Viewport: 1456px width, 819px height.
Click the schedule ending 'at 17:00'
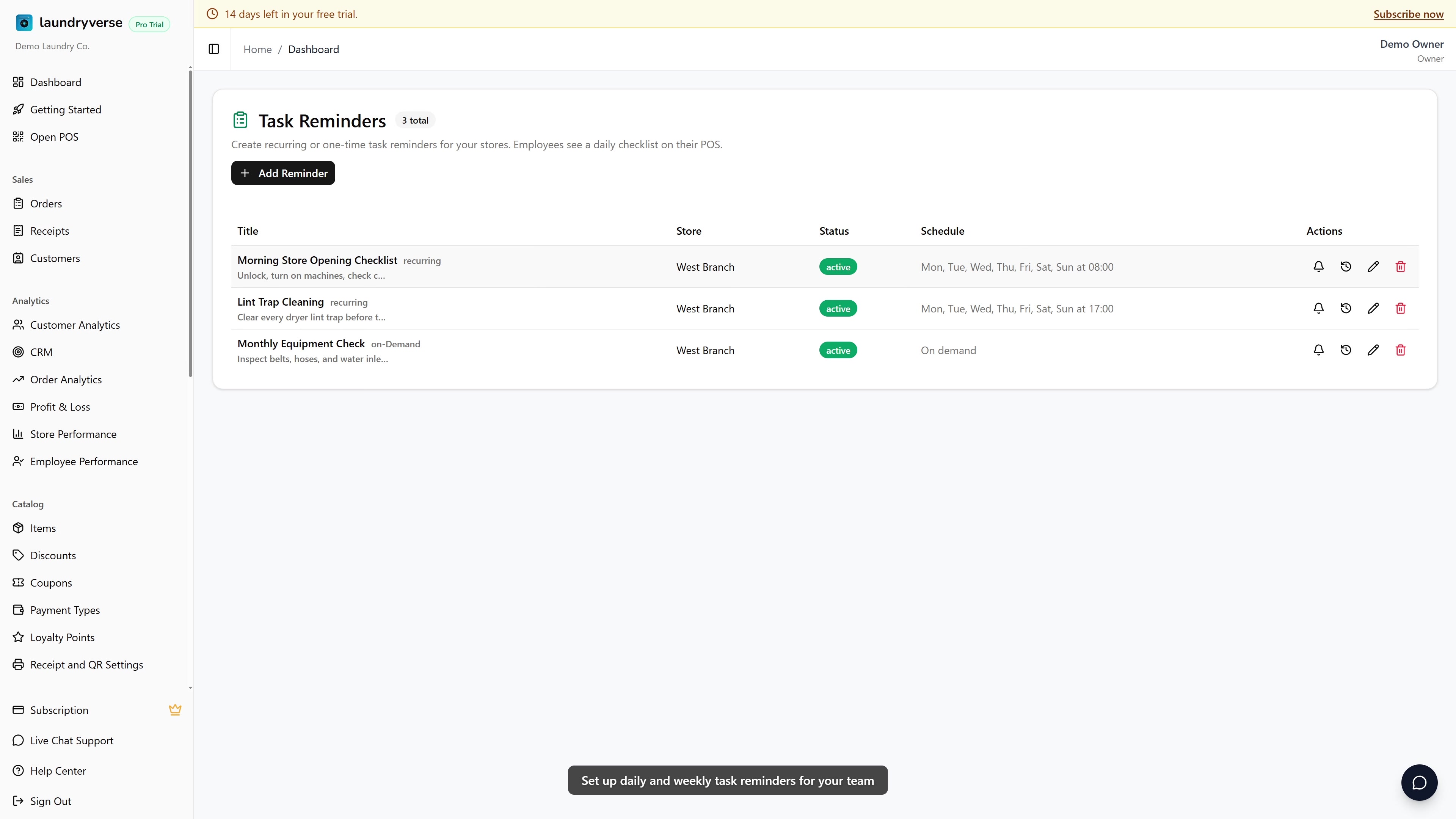(1017, 309)
